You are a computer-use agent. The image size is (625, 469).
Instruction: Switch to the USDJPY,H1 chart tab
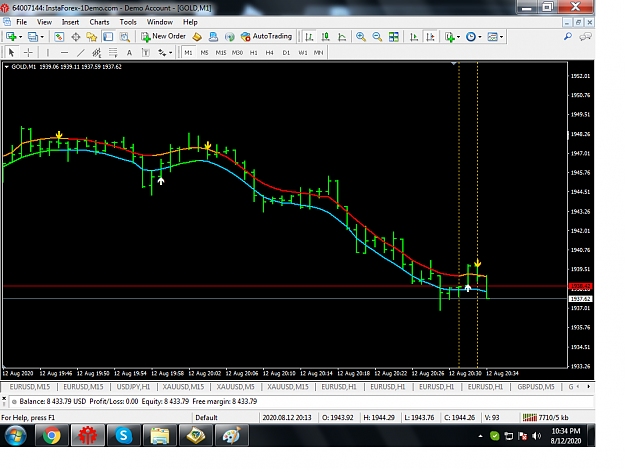pos(133,387)
